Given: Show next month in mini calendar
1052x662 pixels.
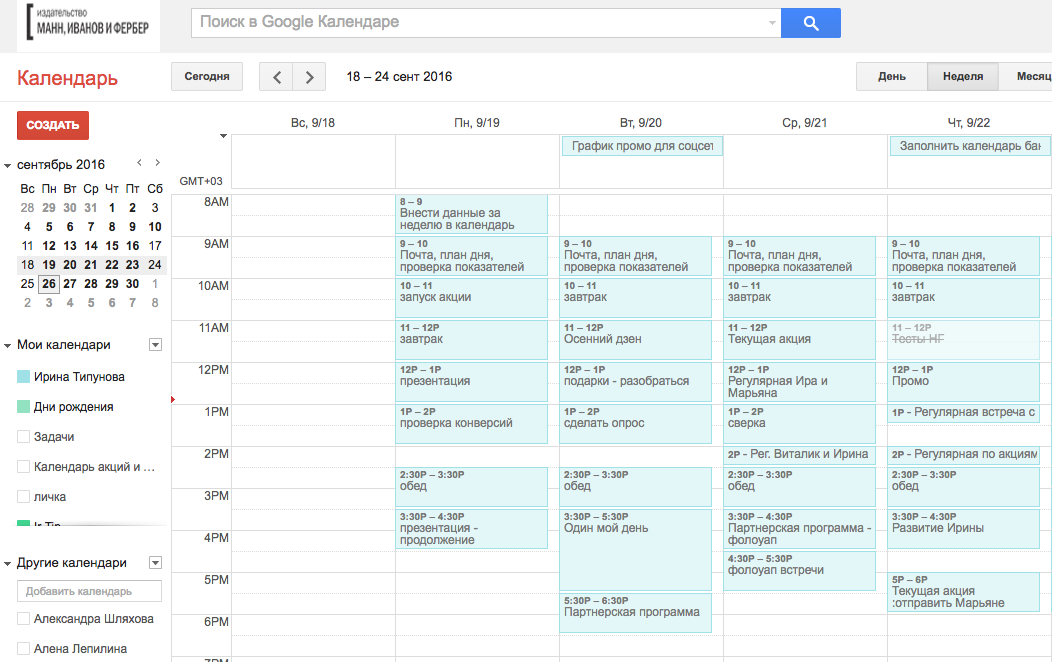Looking at the screenshot, I should tap(157, 163).
